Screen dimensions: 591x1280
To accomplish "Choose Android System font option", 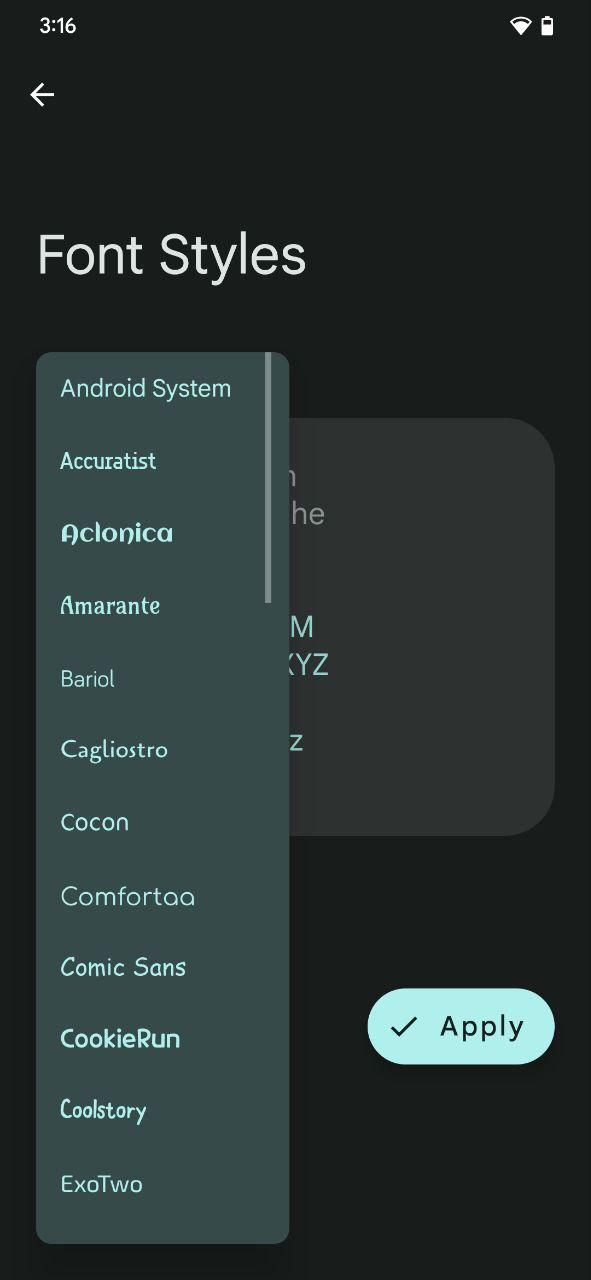I will [x=162, y=388].
